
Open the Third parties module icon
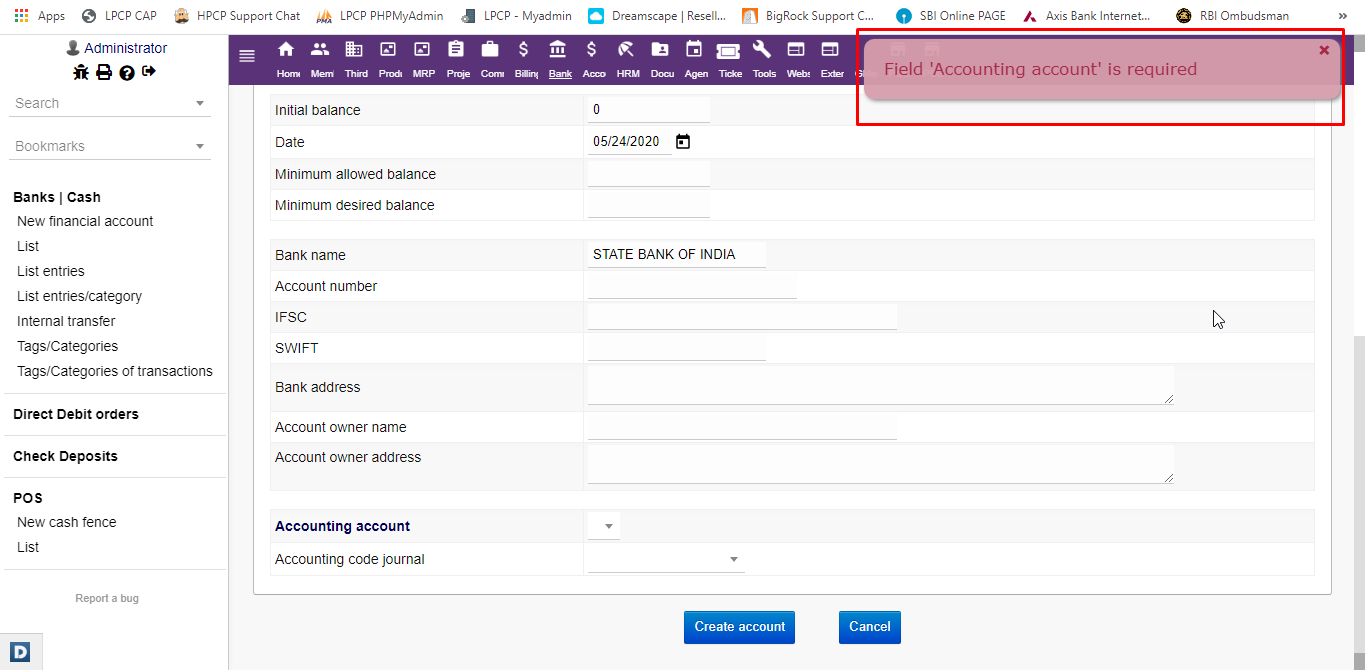[x=355, y=50]
